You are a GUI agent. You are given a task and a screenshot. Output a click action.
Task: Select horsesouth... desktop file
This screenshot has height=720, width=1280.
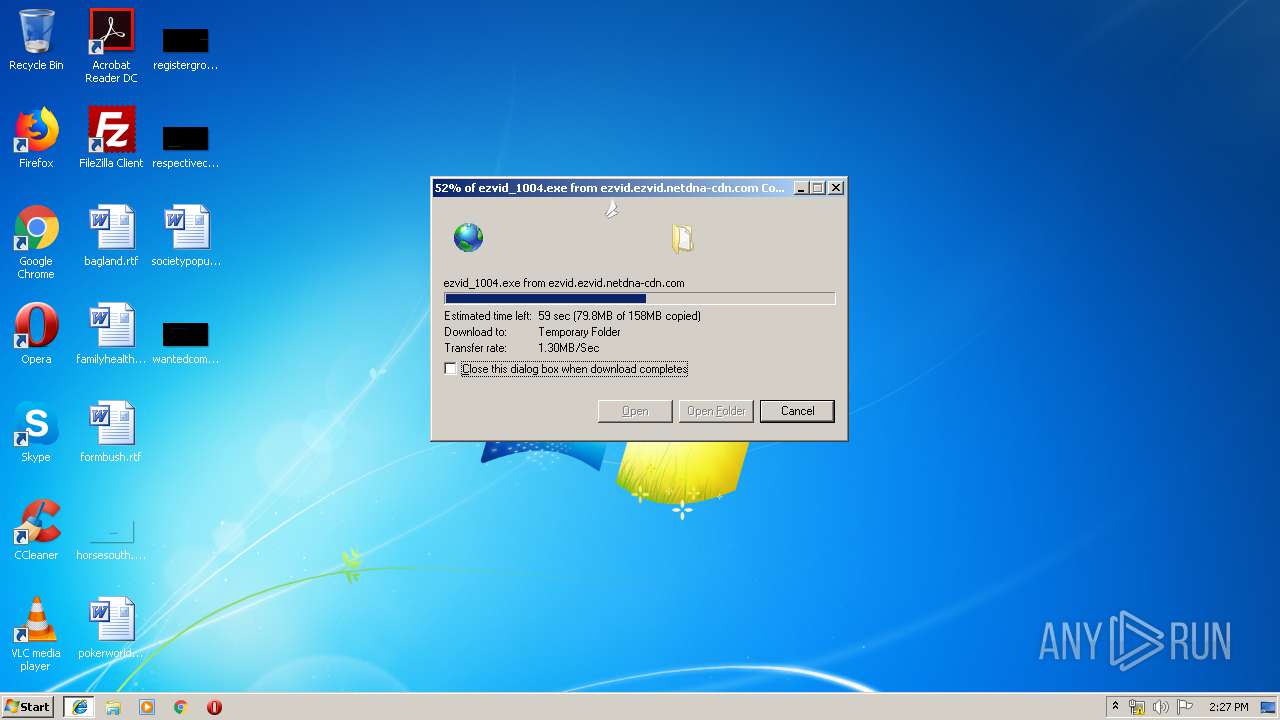pyautogui.click(x=111, y=540)
